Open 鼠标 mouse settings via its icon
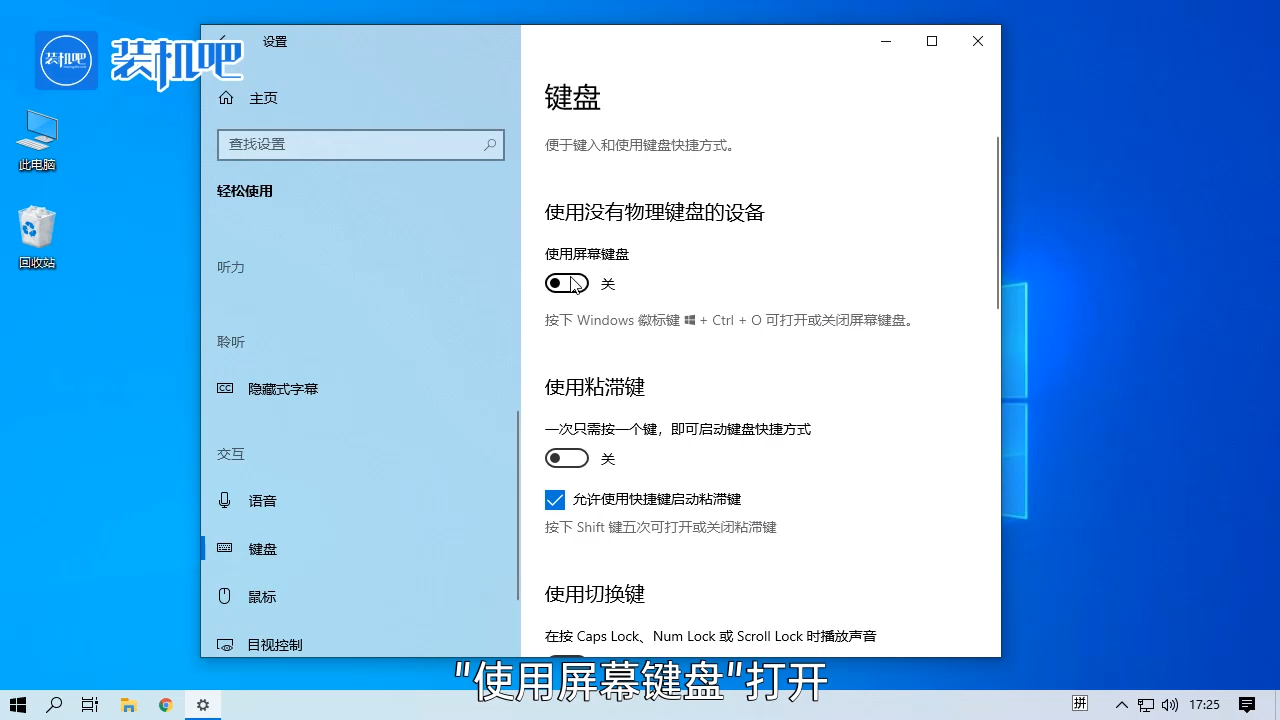The width and height of the screenshot is (1280, 720). tap(224, 596)
